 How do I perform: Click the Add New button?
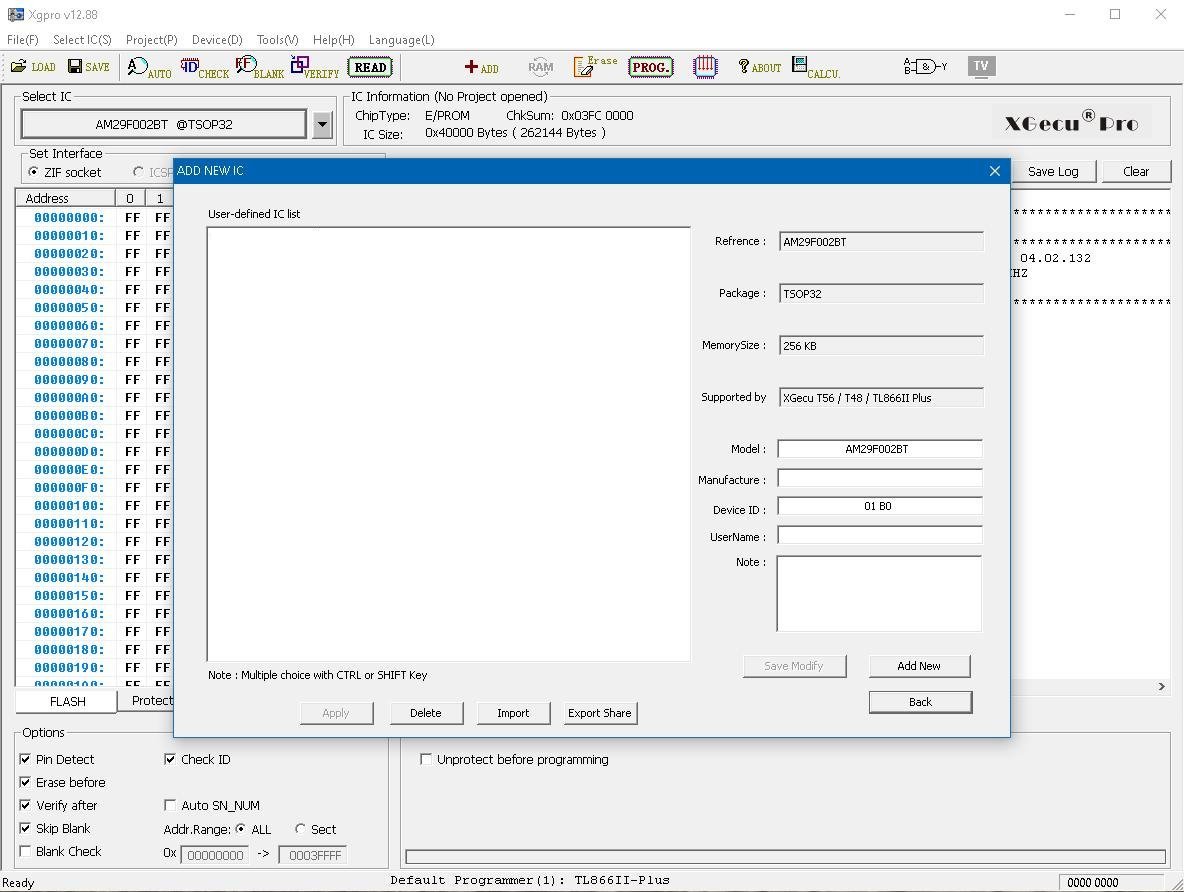[919, 665]
